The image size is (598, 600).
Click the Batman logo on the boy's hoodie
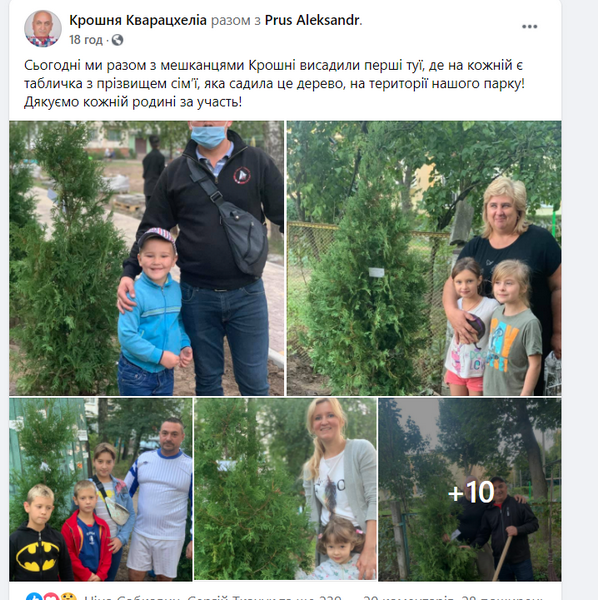click(37, 556)
